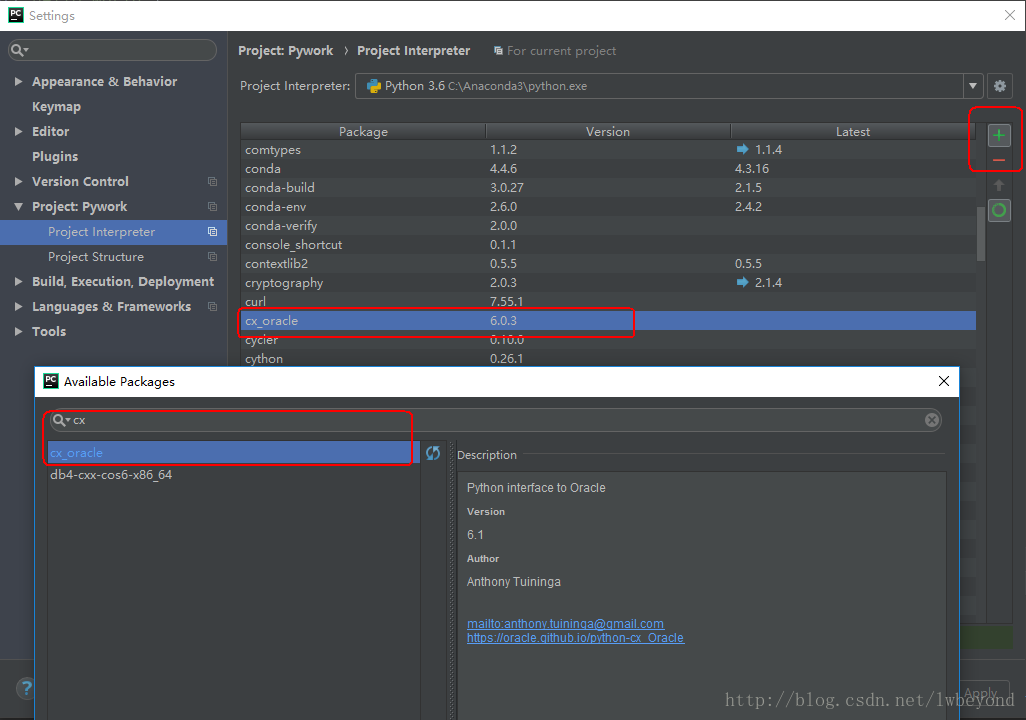Open the anthony.tuininga mailto link
The height and width of the screenshot is (720, 1026).
pyautogui.click(x=565, y=624)
